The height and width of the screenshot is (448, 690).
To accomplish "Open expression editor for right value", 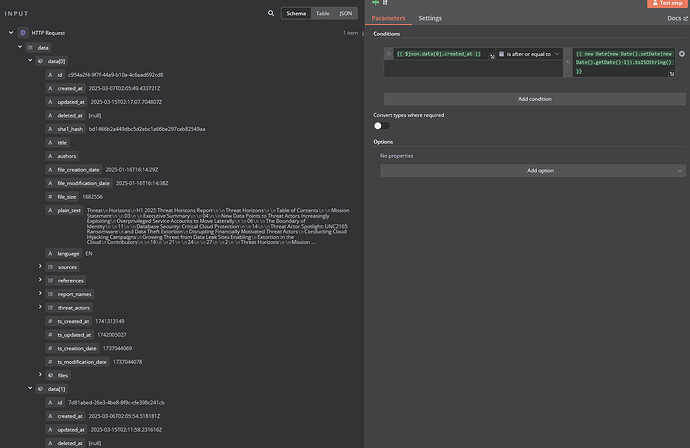I will (672, 73).
